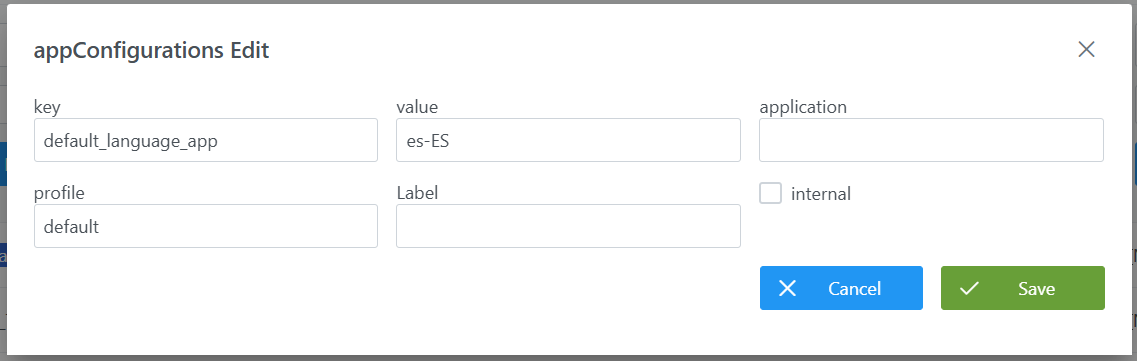The width and height of the screenshot is (1137, 361).
Task: Close the appConfigurations Edit dialog with X
Action: pos(1086,49)
